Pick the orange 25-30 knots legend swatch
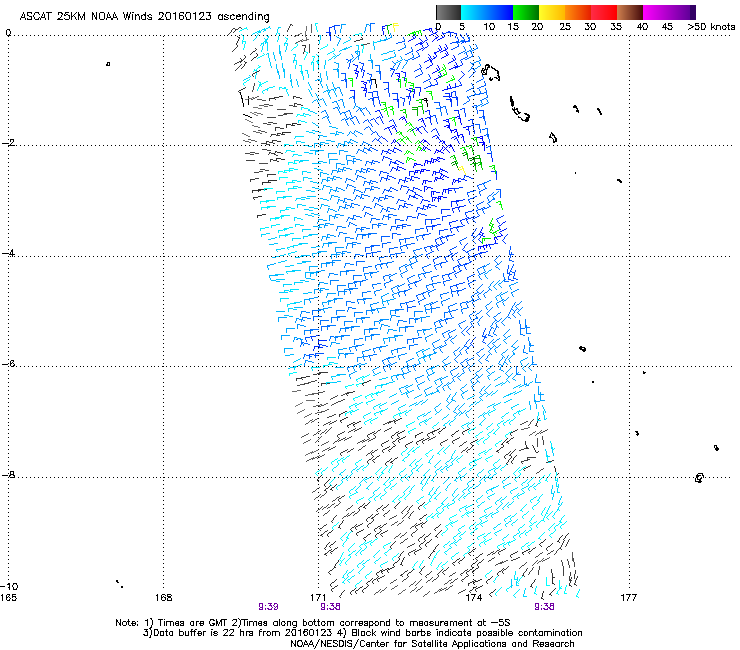The image size is (740, 650). coord(578,12)
